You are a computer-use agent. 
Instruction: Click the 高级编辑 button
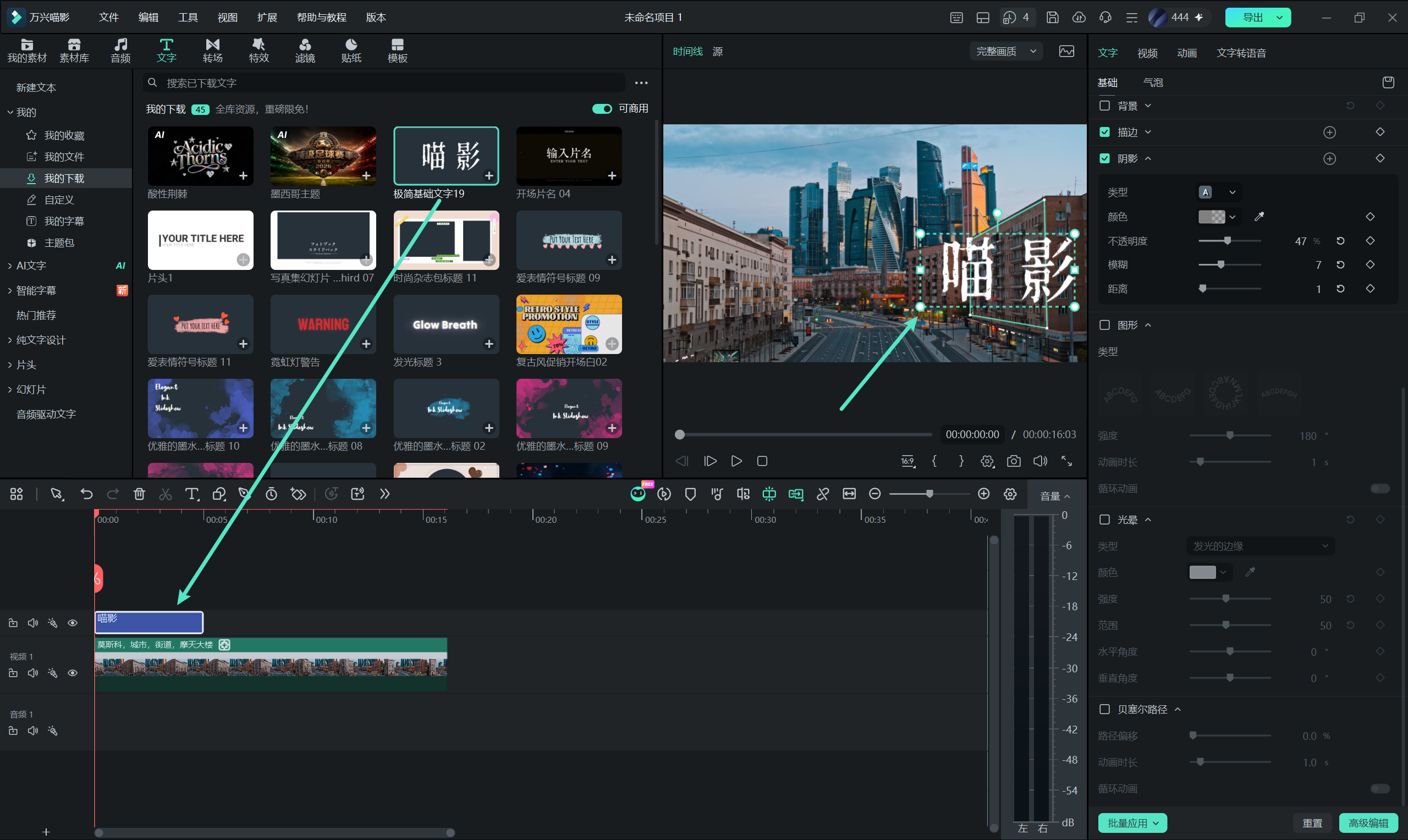[1368, 823]
